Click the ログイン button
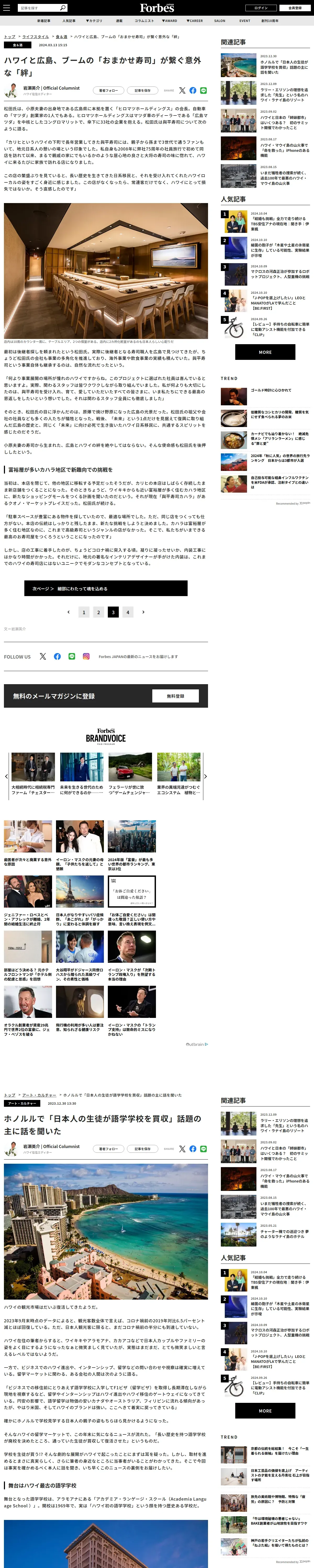The width and height of the screenshot is (314, 1568). pos(261,8)
